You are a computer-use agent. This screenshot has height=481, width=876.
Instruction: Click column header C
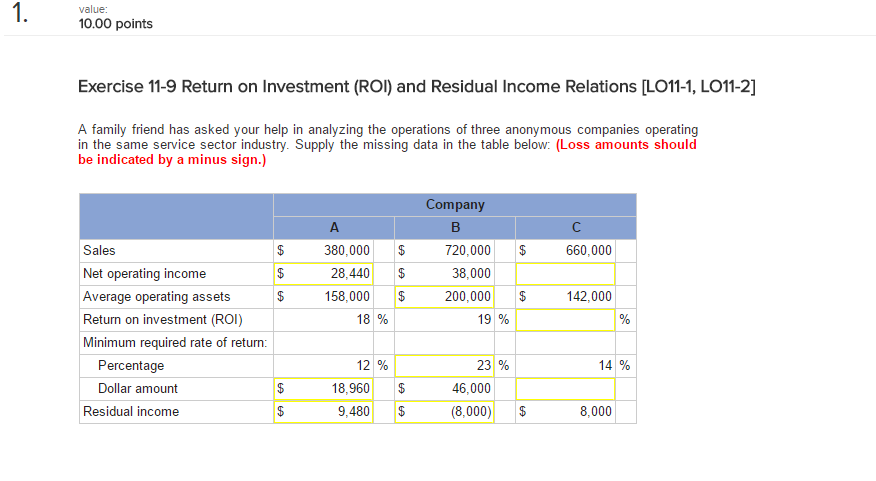point(576,227)
